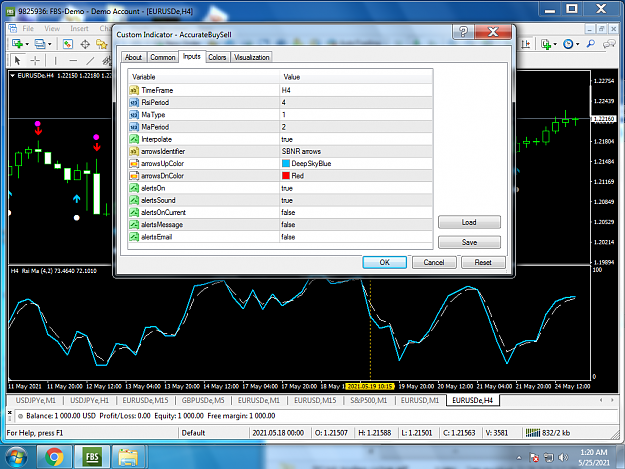Click the Cancel button
This screenshot has height=469, width=625.
434,262
